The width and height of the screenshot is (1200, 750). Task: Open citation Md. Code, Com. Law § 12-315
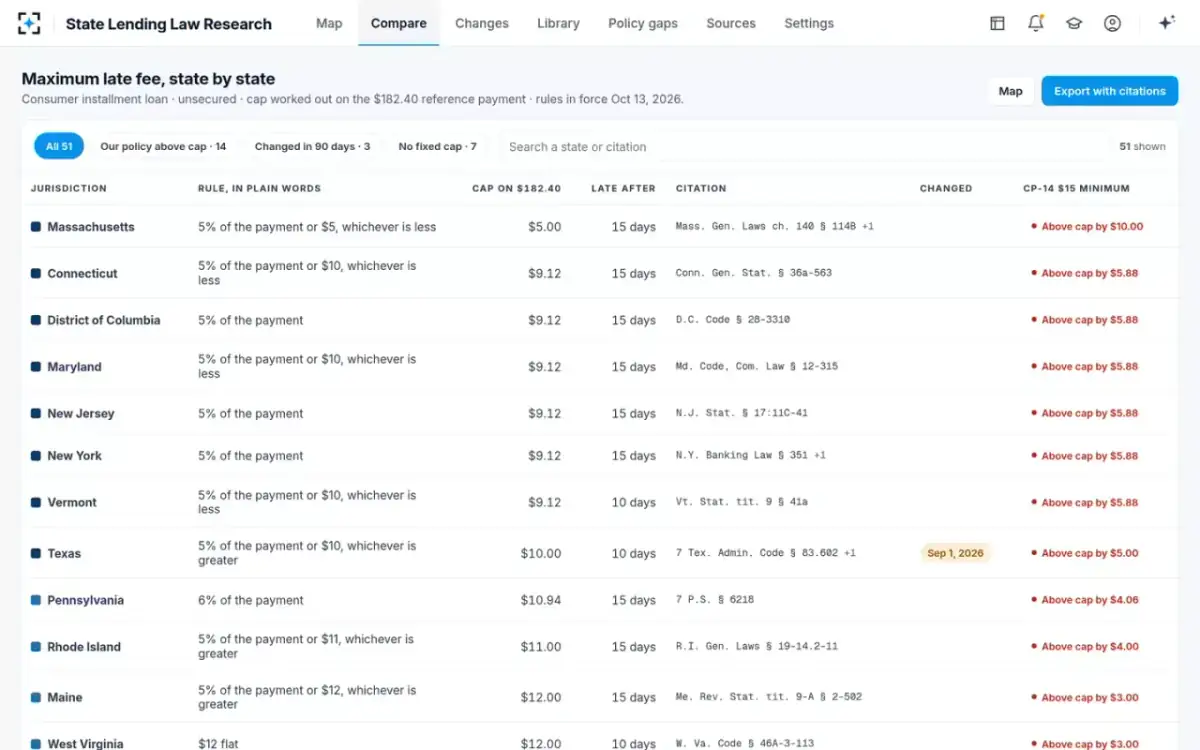coord(757,366)
